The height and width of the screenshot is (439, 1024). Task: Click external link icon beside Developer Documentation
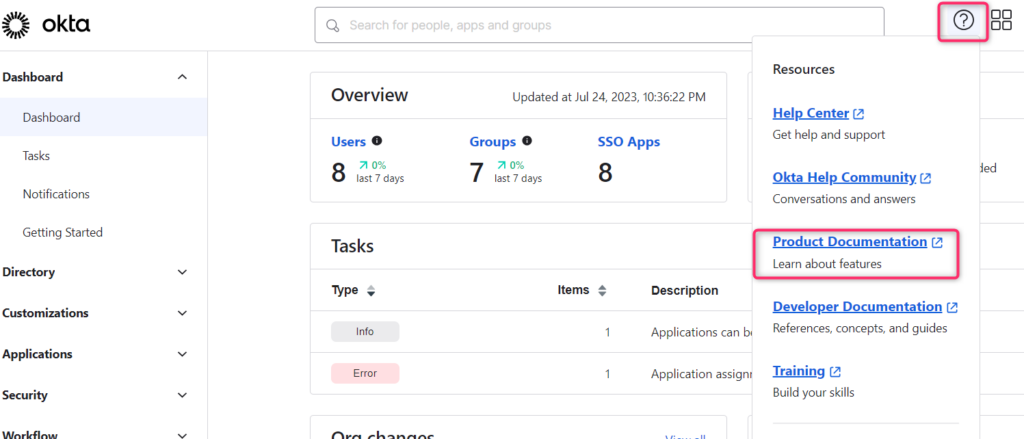click(952, 307)
